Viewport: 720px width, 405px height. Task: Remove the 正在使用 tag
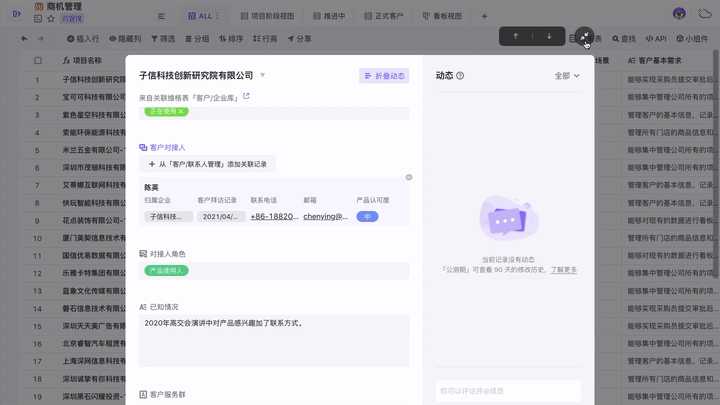click(181, 111)
